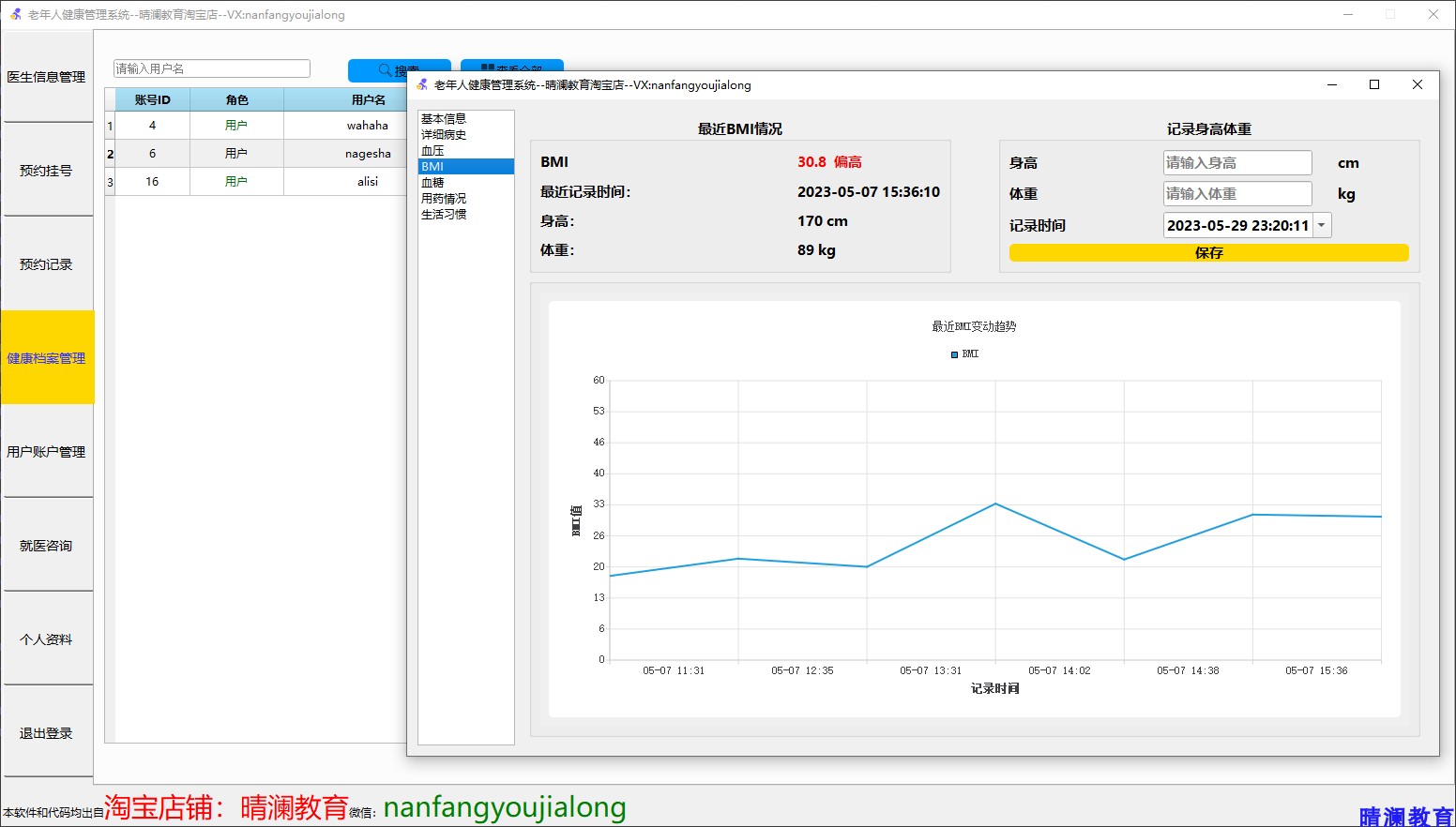The width and height of the screenshot is (1456, 827).
Task: Focus the 请输入体重 weight field
Action: [x=1237, y=194]
